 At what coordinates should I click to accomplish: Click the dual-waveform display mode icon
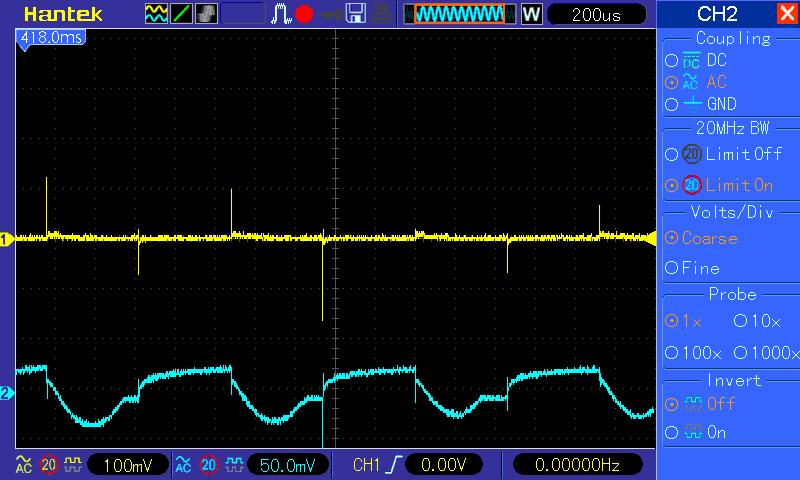point(156,14)
